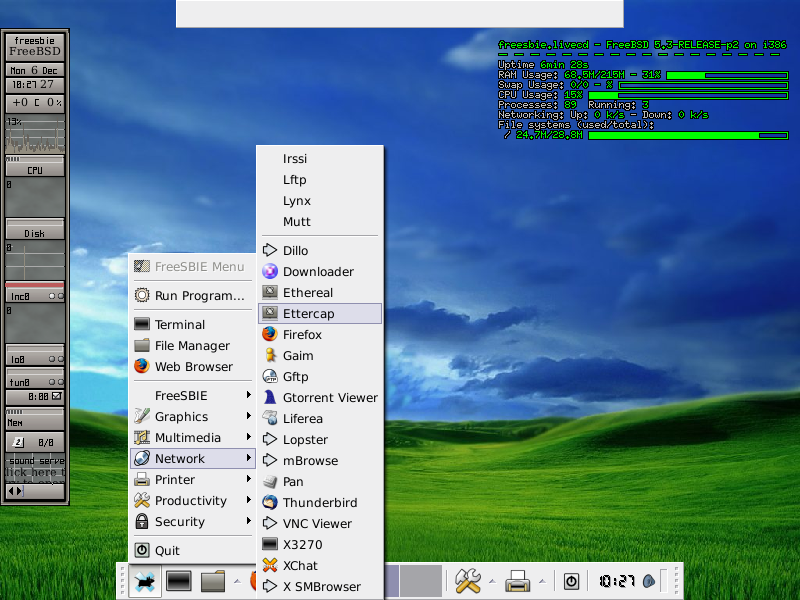Launch Web Browser from the FreeSBIE menu

(x=192, y=366)
